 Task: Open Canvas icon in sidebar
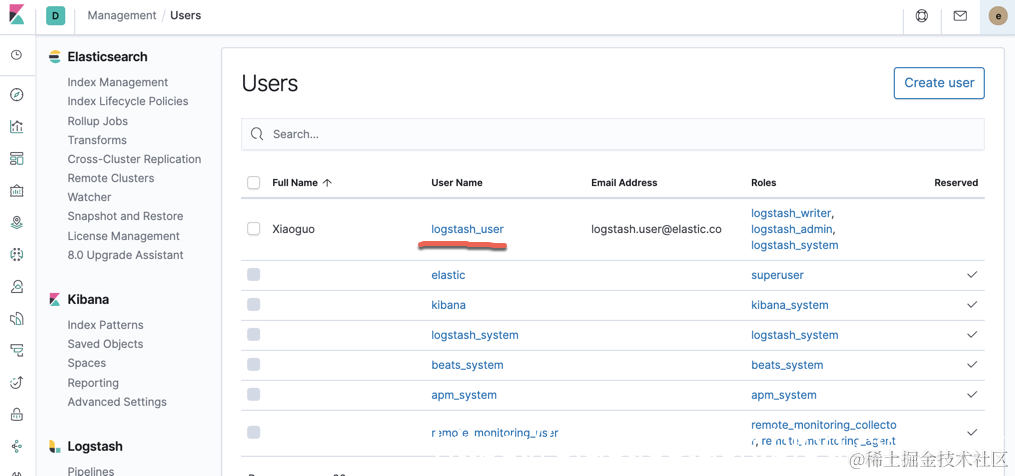17,191
